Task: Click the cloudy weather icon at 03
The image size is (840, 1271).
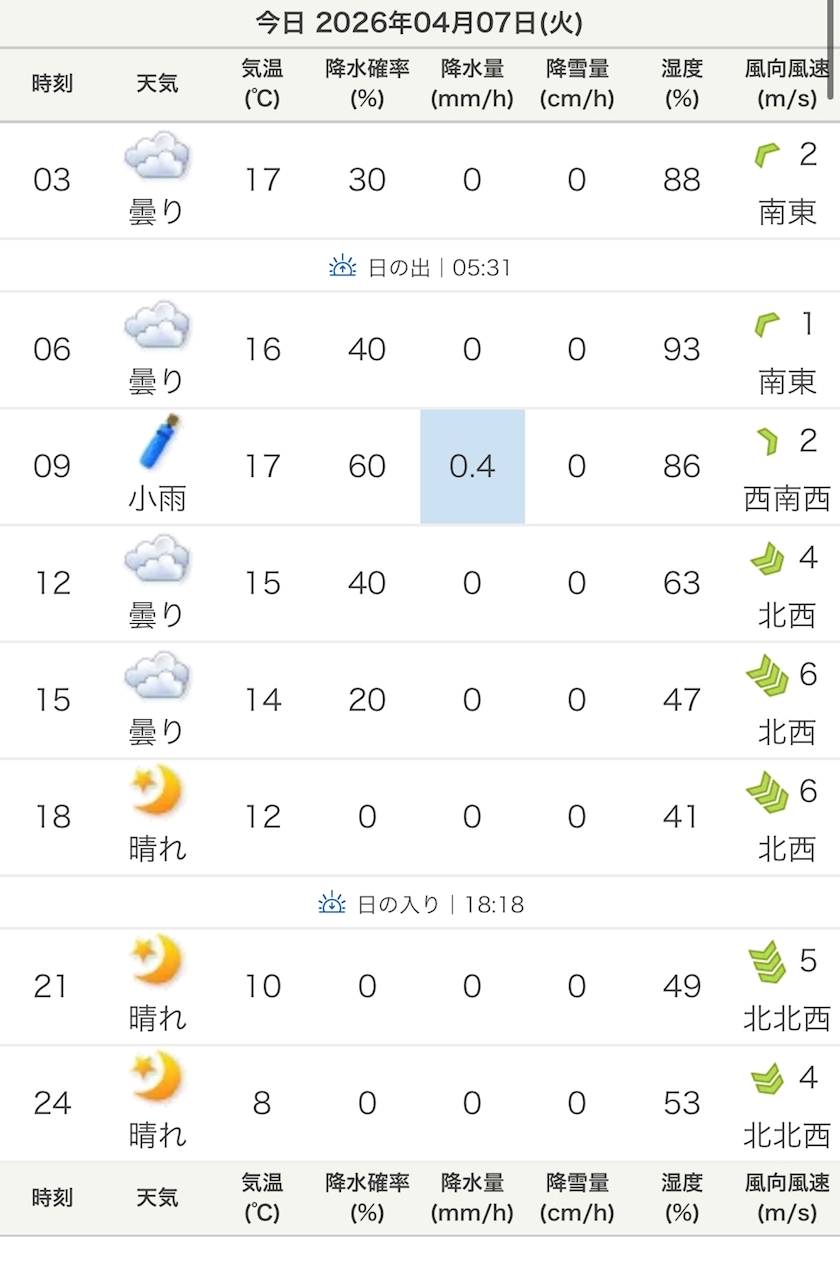Action: tap(157, 156)
